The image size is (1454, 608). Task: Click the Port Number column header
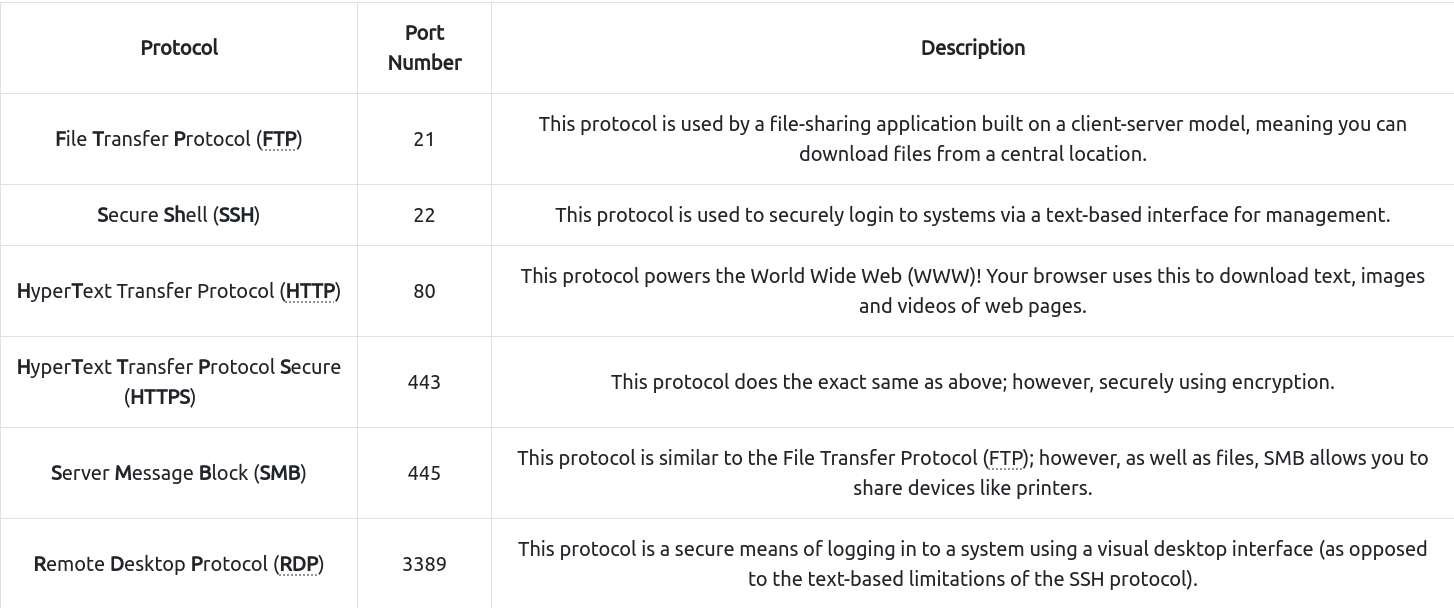pos(424,48)
